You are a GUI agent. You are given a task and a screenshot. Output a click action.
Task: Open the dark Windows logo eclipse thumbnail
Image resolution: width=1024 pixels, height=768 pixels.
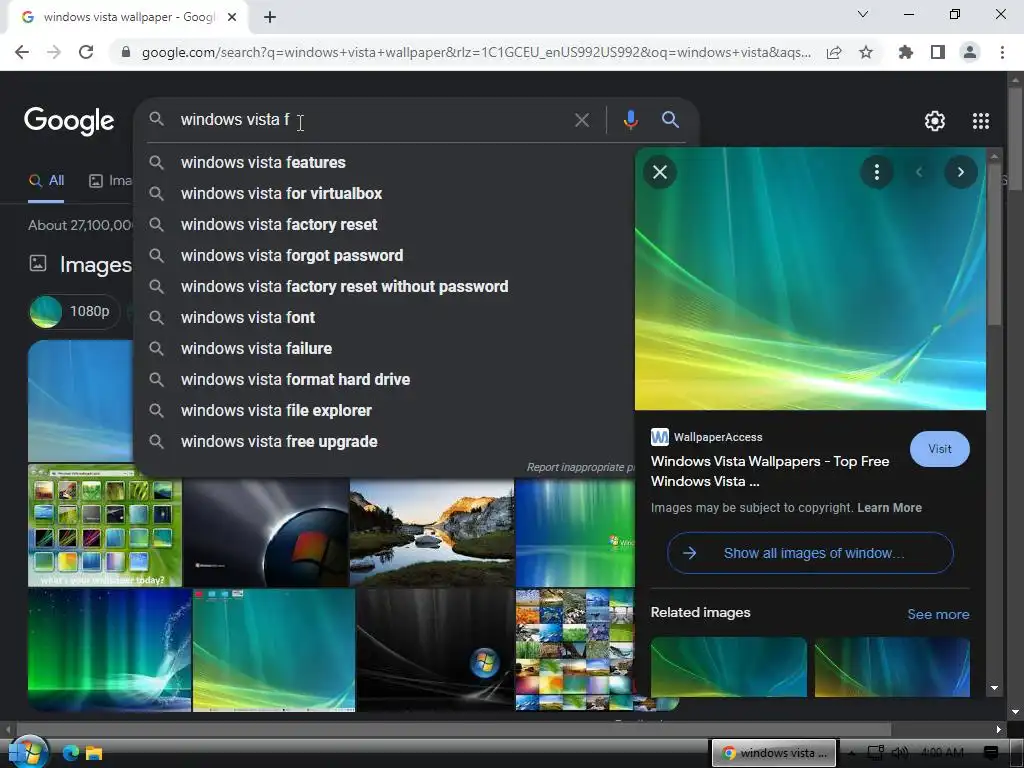pyautogui.click(x=266, y=532)
